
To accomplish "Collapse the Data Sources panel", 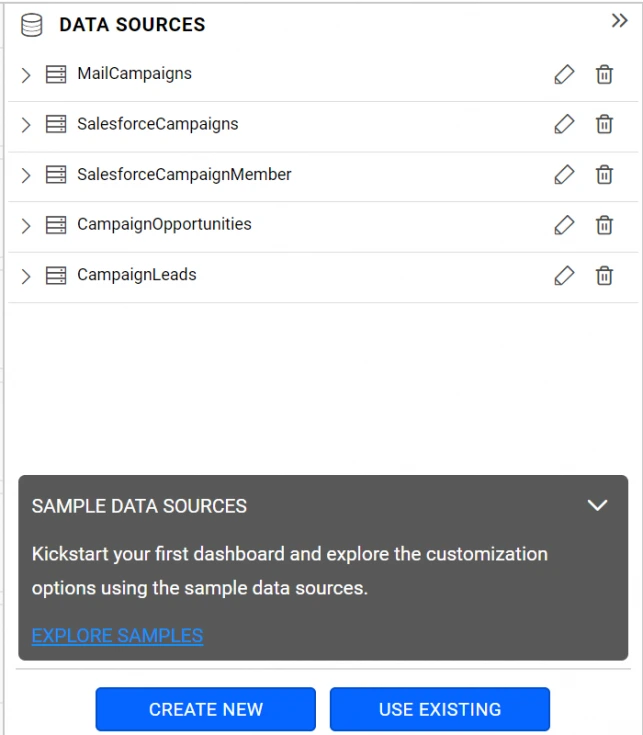I will point(619,21).
